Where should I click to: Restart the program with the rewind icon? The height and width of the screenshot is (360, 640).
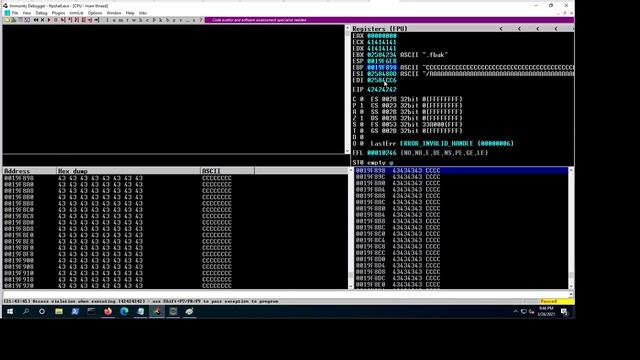[x=36, y=20]
